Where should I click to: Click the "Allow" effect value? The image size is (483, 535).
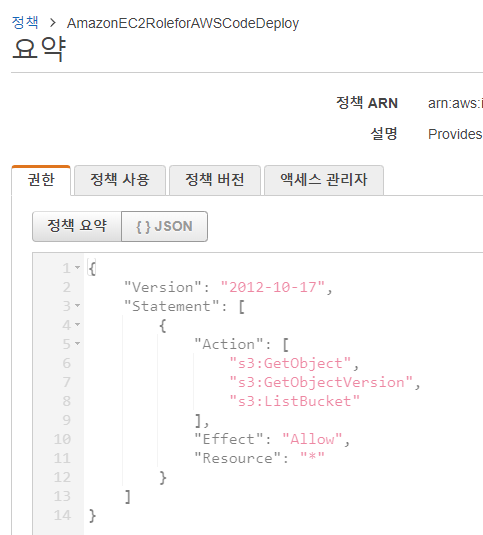tap(312, 439)
